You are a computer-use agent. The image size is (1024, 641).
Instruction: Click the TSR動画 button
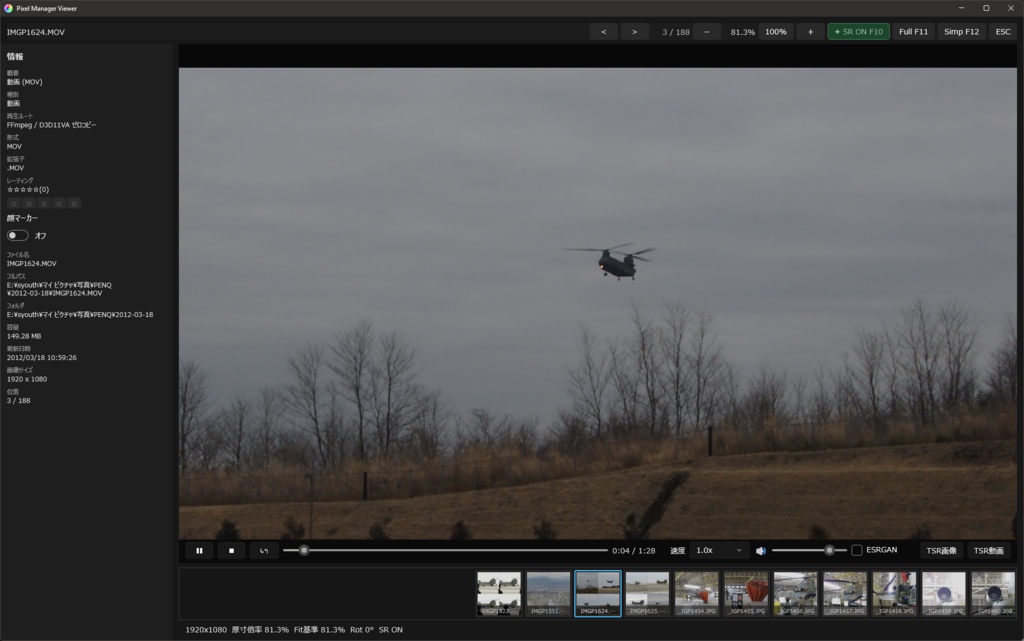989,550
